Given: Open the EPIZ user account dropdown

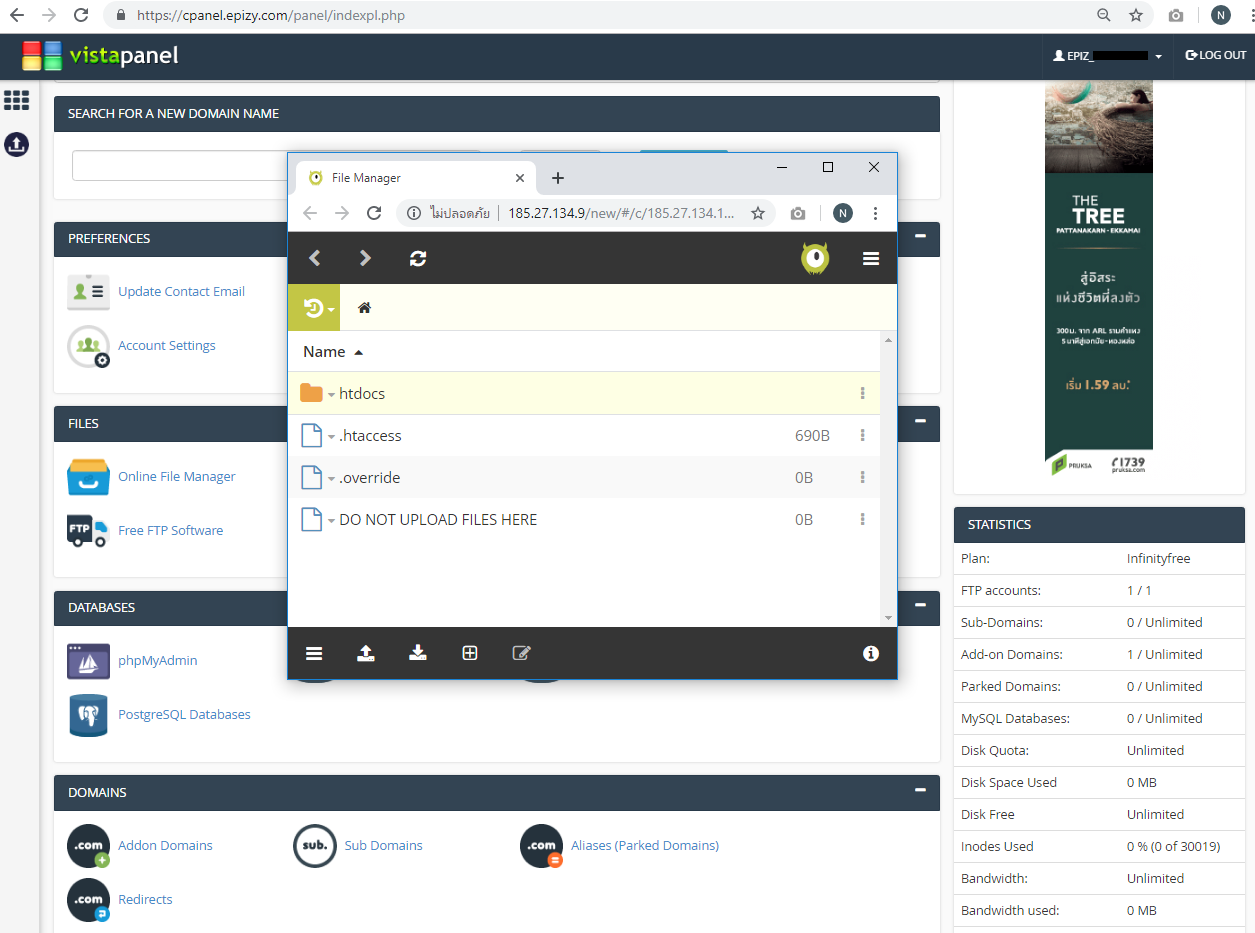Looking at the screenshot, I should pos(1108,56).
